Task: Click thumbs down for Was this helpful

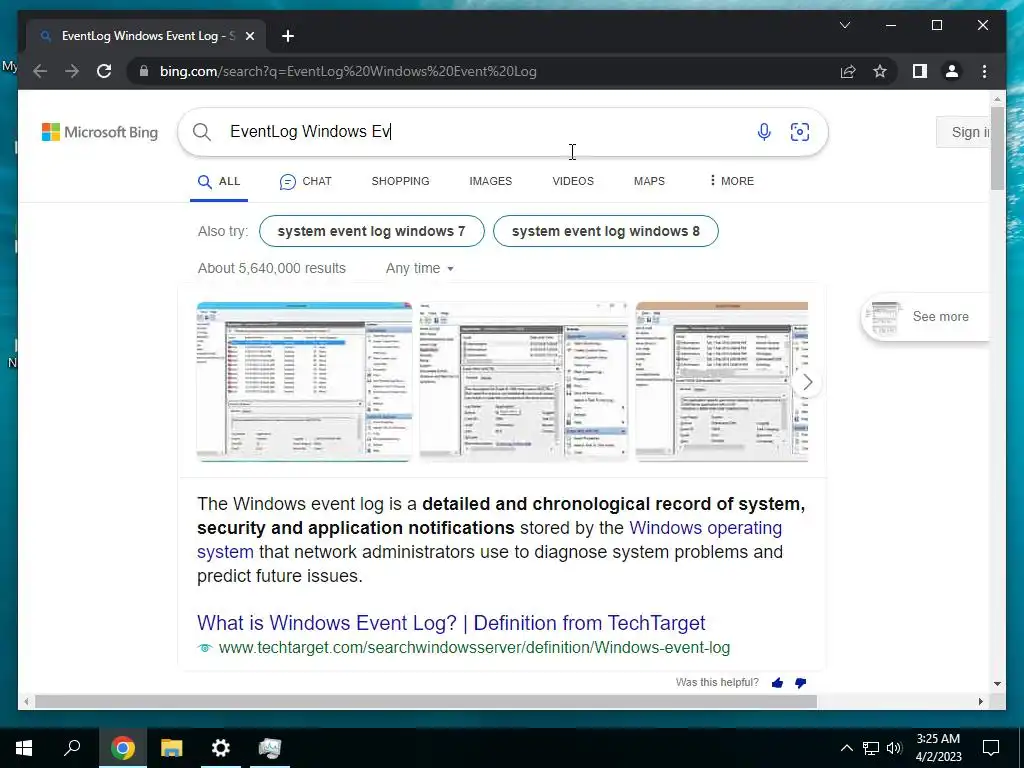Action: coord(801,683)
